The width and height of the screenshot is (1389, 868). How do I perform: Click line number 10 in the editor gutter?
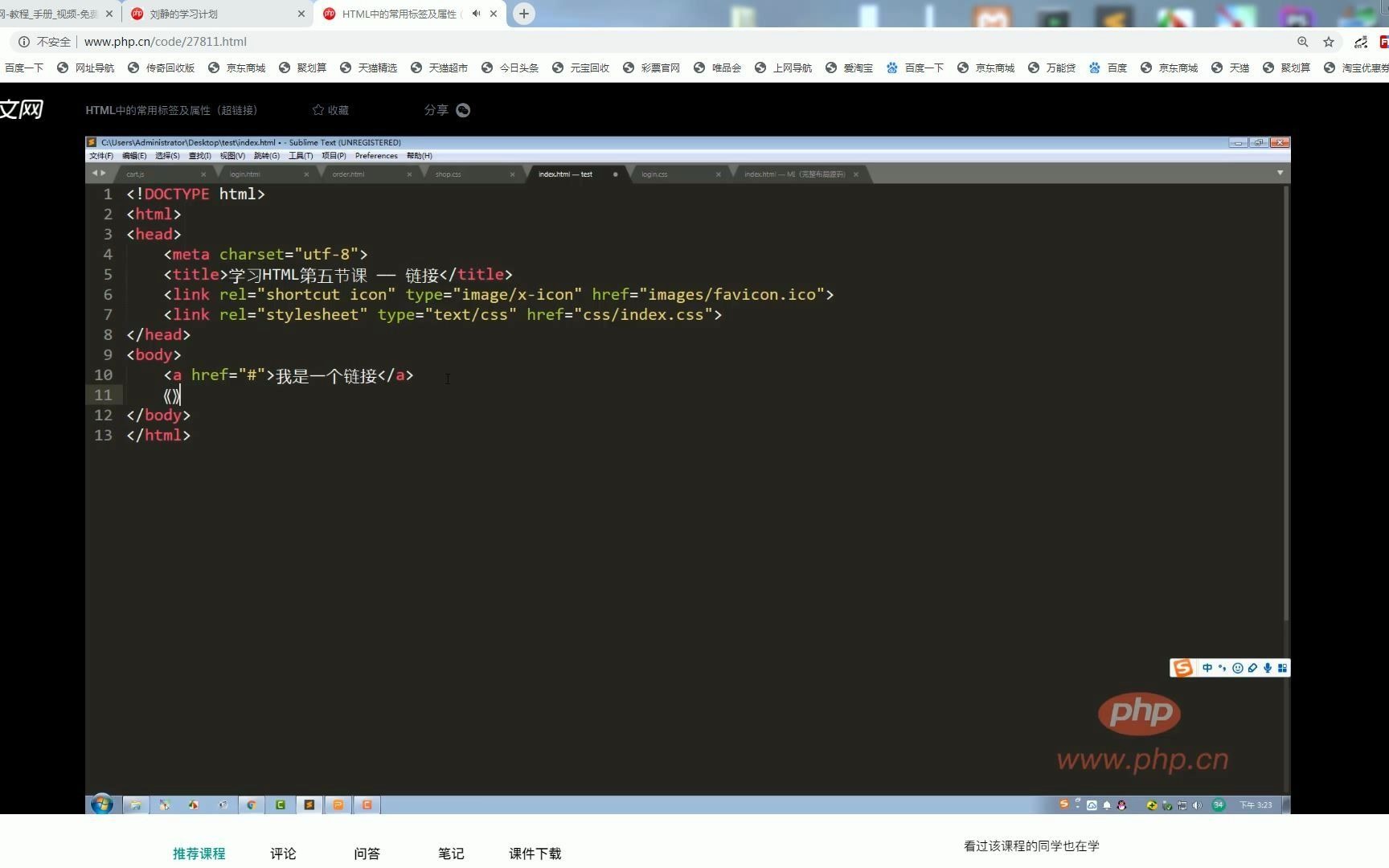tap(104, 375)
